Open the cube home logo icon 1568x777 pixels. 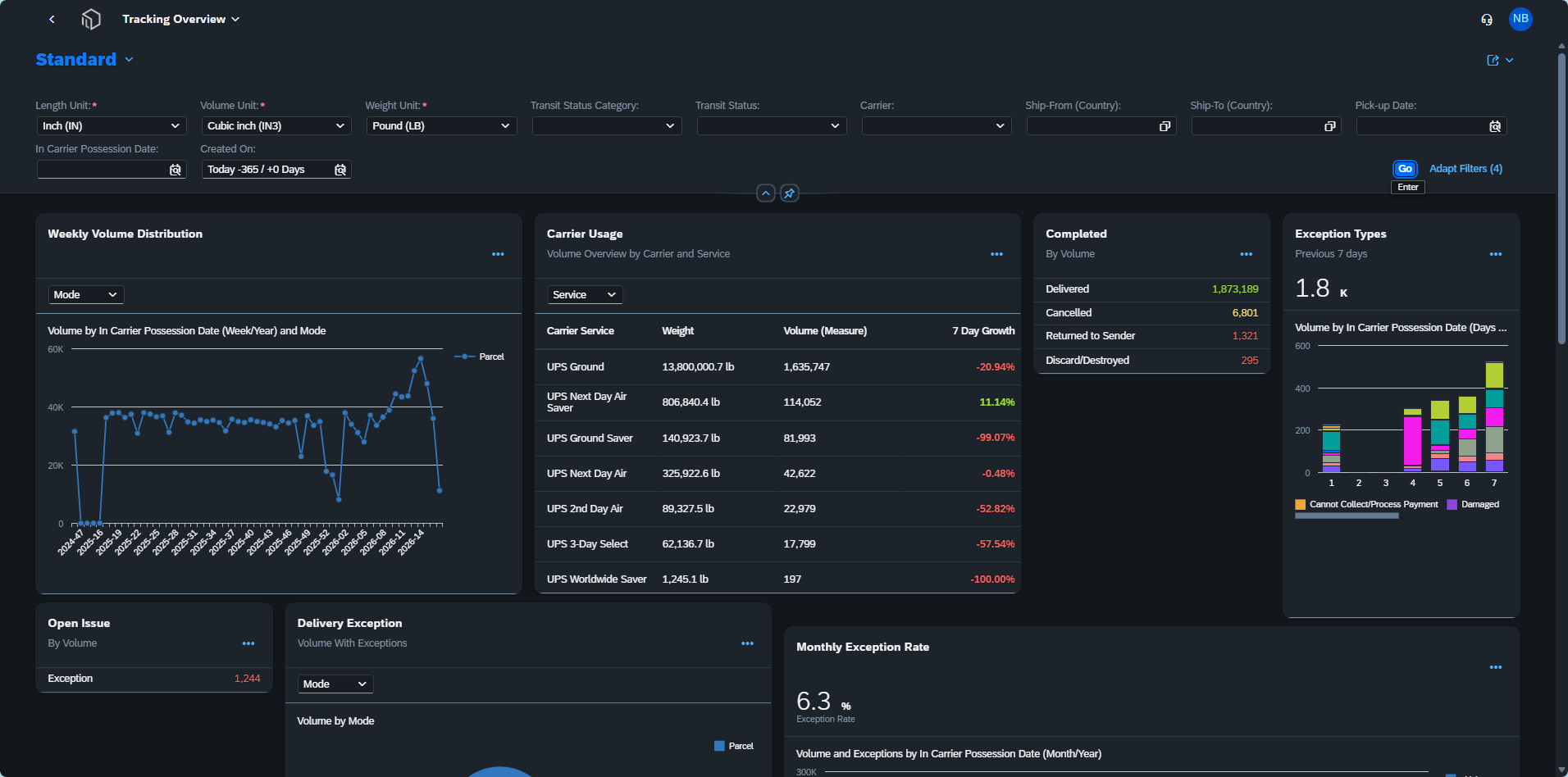[x=91, y=19]
